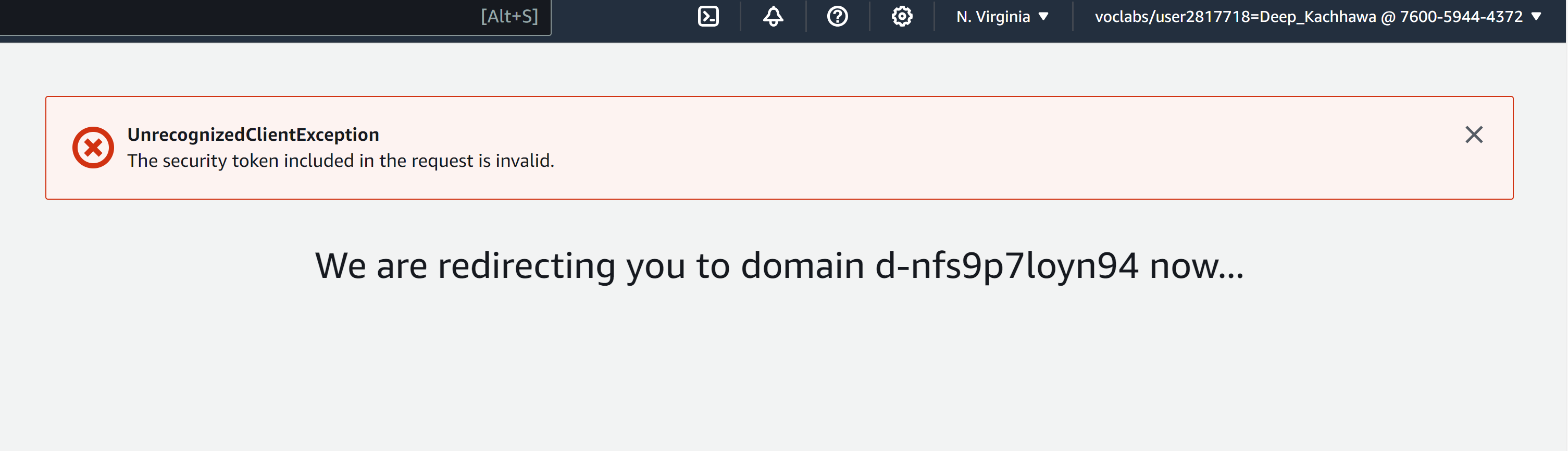Click the redirecting to domain message
This screenshot has width=1568, height=451.
[x=780, y=266]
